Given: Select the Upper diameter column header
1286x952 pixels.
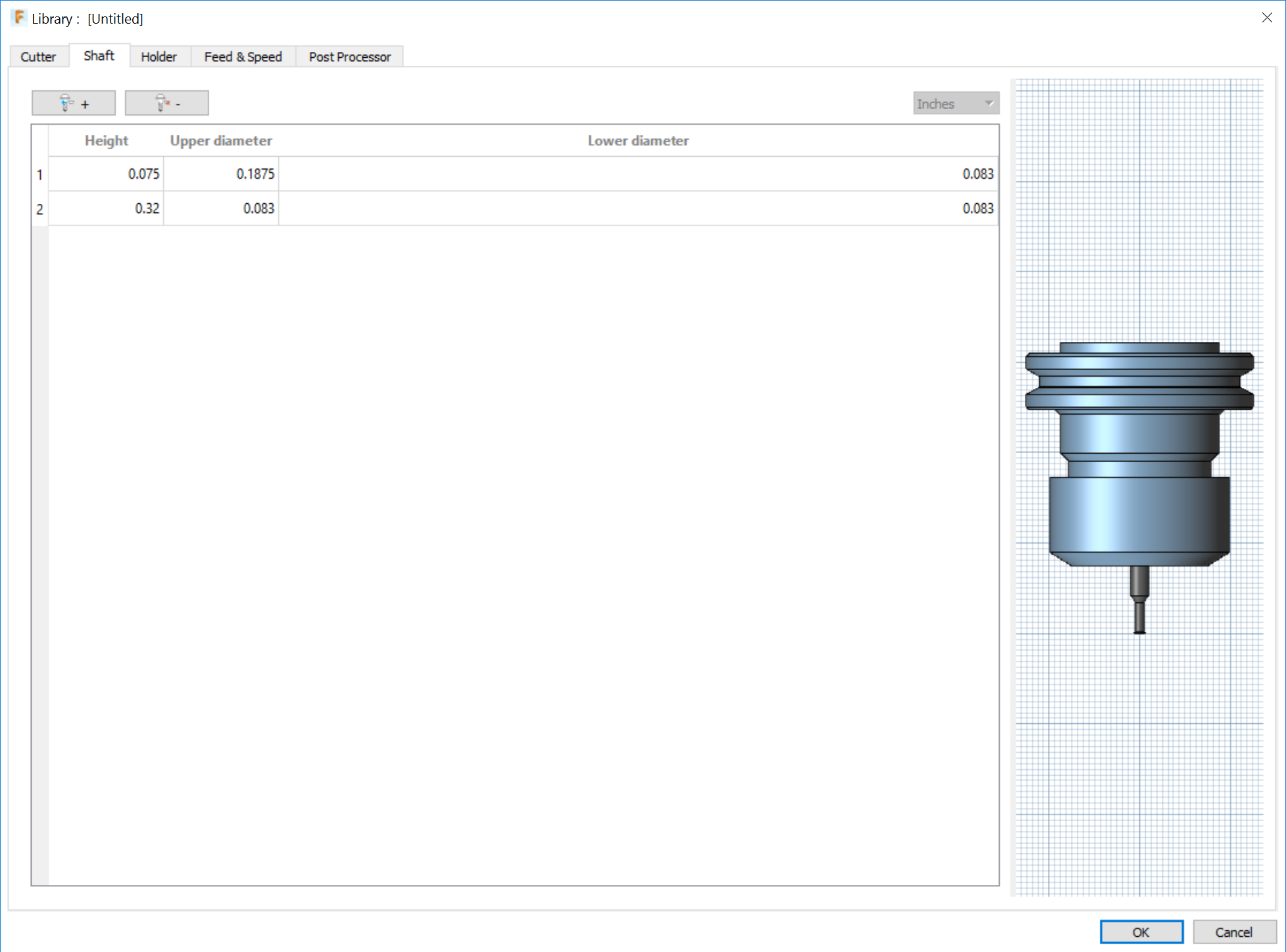Looking at the screenshot, I should pyautogui.click(x=221, y=140).
